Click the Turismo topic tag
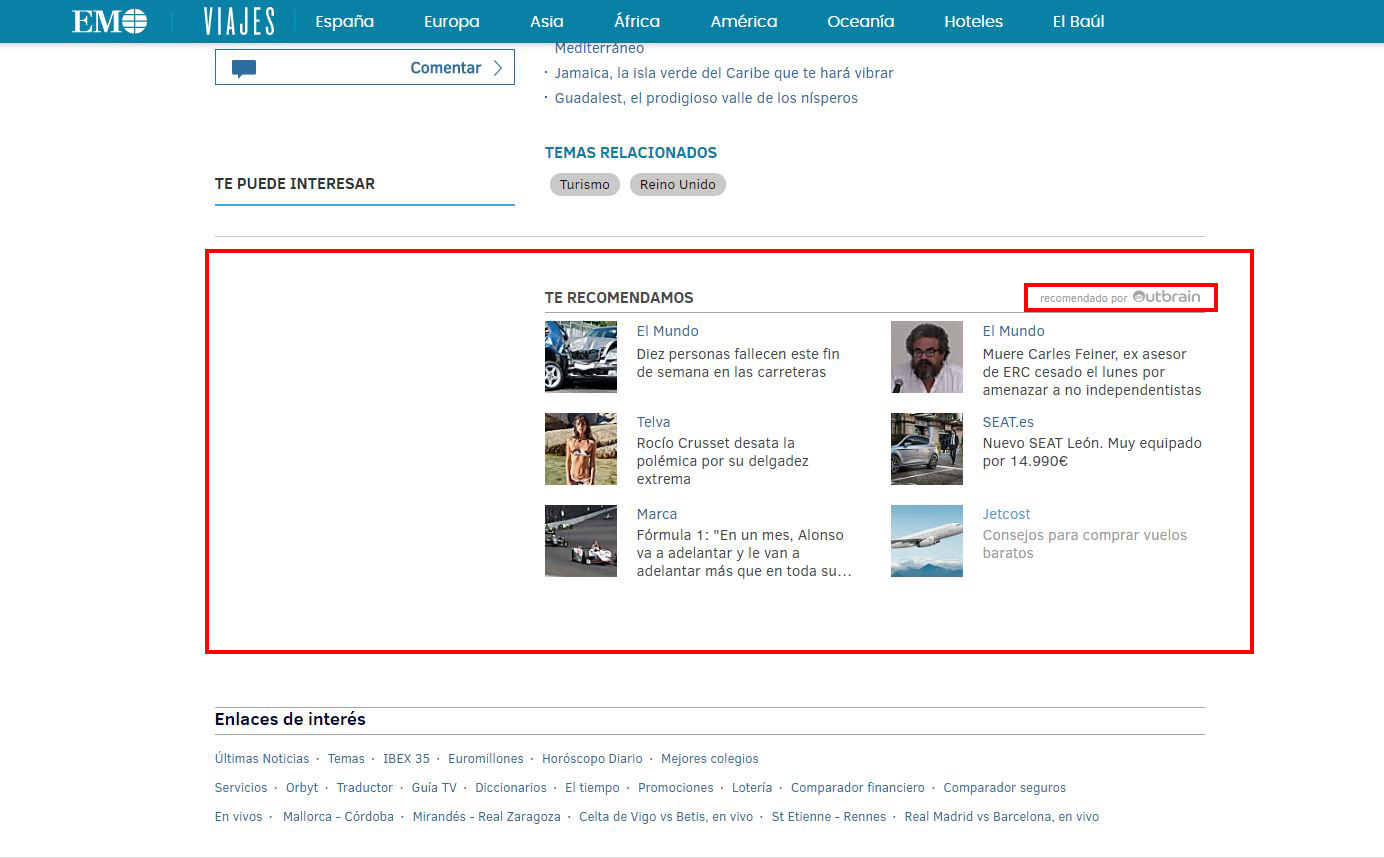The width and height of the screenshot is (1384, 858). point(585,184)
